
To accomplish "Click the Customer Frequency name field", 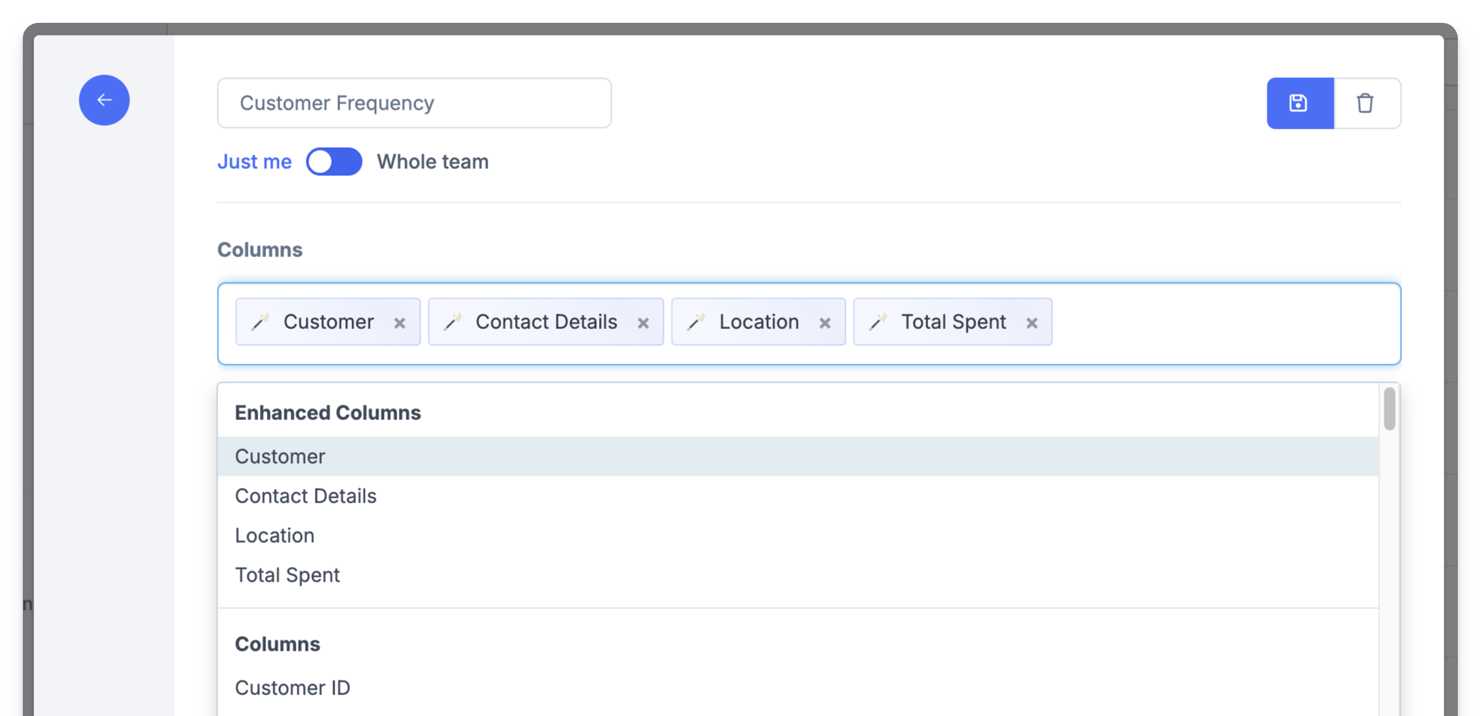I will pyautogui.click(x=414, y=103).
